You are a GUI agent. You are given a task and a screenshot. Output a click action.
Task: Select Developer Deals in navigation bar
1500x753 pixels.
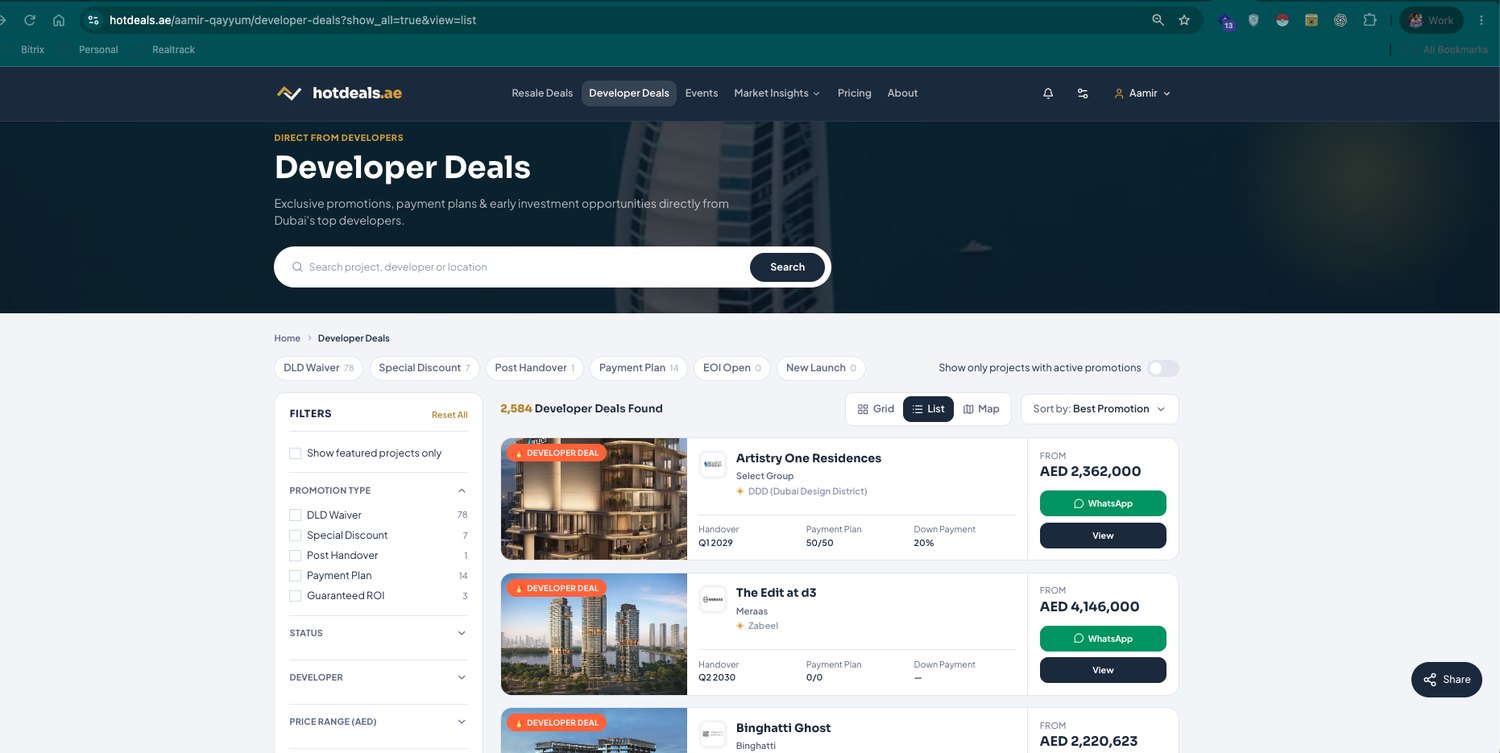pyautogui.click(x=629, y=93)
